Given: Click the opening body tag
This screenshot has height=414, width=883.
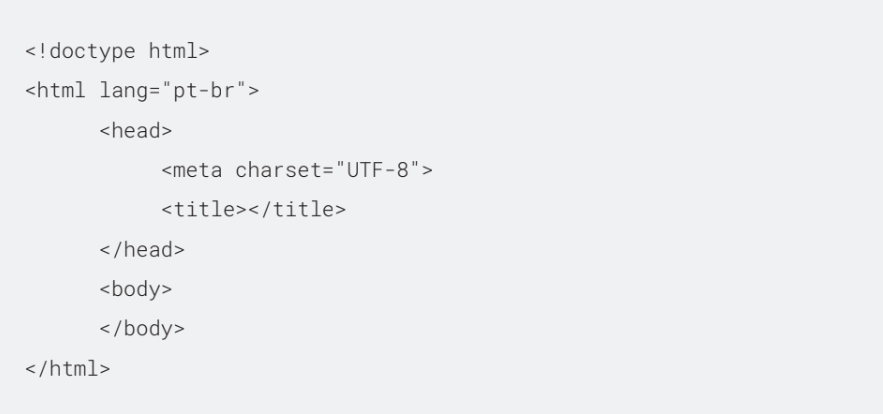Looking at the screenshot, I should click(136, 289).
